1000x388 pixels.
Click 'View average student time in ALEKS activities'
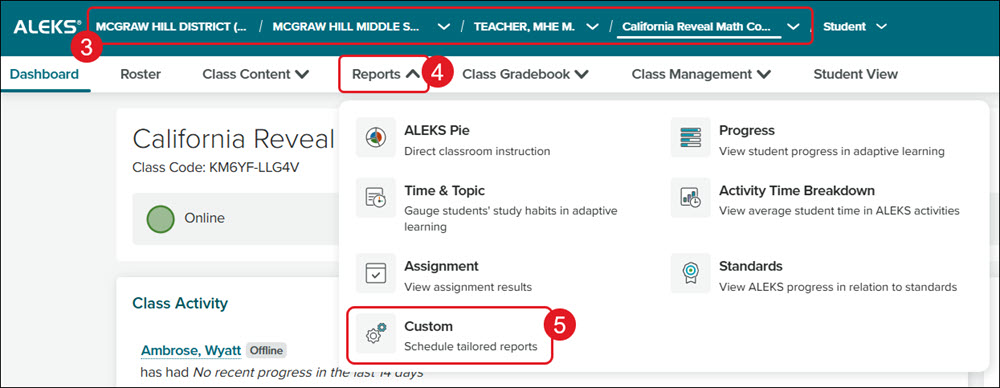coord(839,211)
